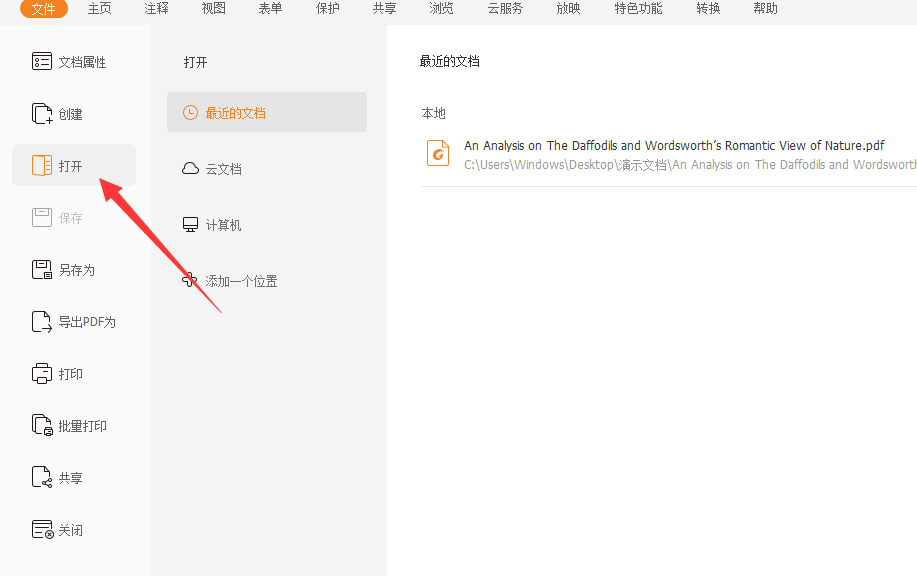Click the PDF thumbnail beside the recent document
This screenshot has width=917, height=576.
click(x=437, y=153)
